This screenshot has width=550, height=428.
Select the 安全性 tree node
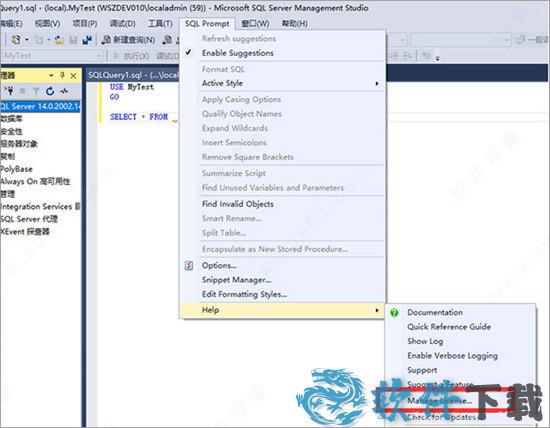click(x=11, y=131)
